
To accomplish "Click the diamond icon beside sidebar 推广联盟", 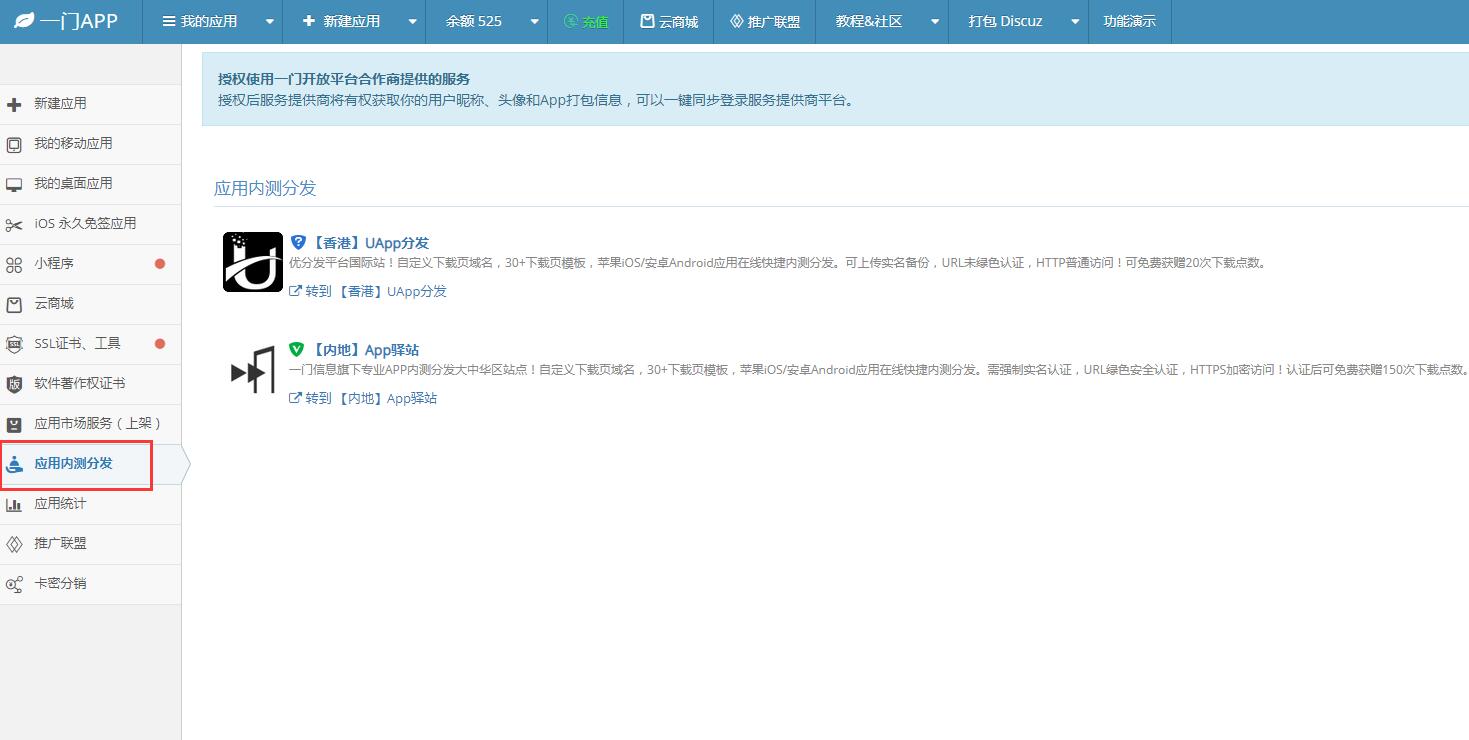I will (x=14, y=544).
